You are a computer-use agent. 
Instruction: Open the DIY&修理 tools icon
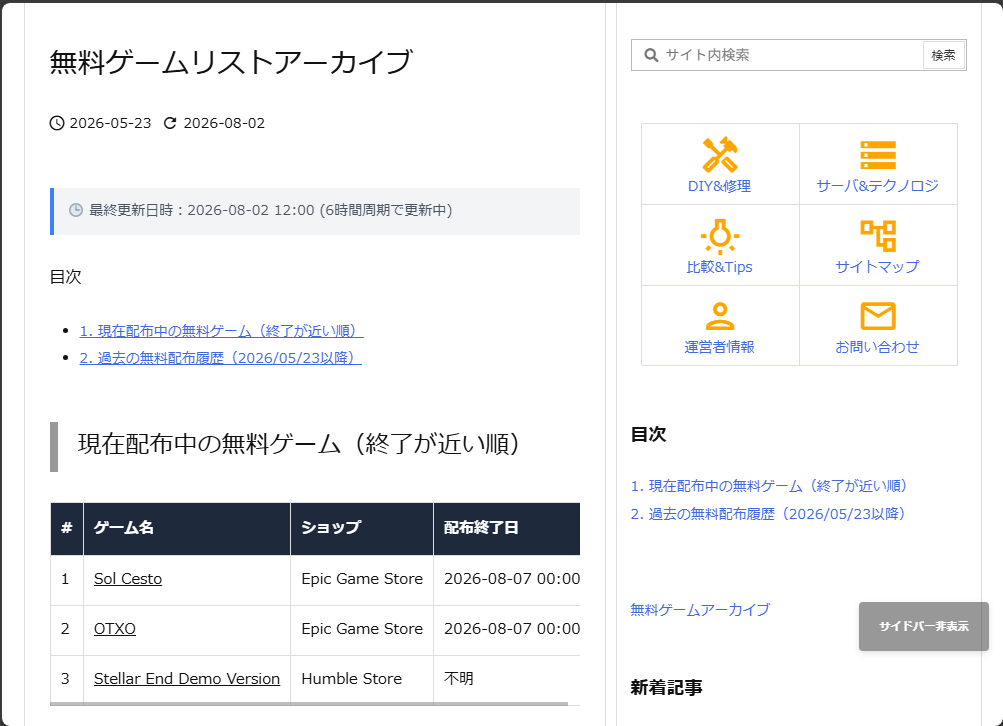pyautogui.click(x=720, y=155)
